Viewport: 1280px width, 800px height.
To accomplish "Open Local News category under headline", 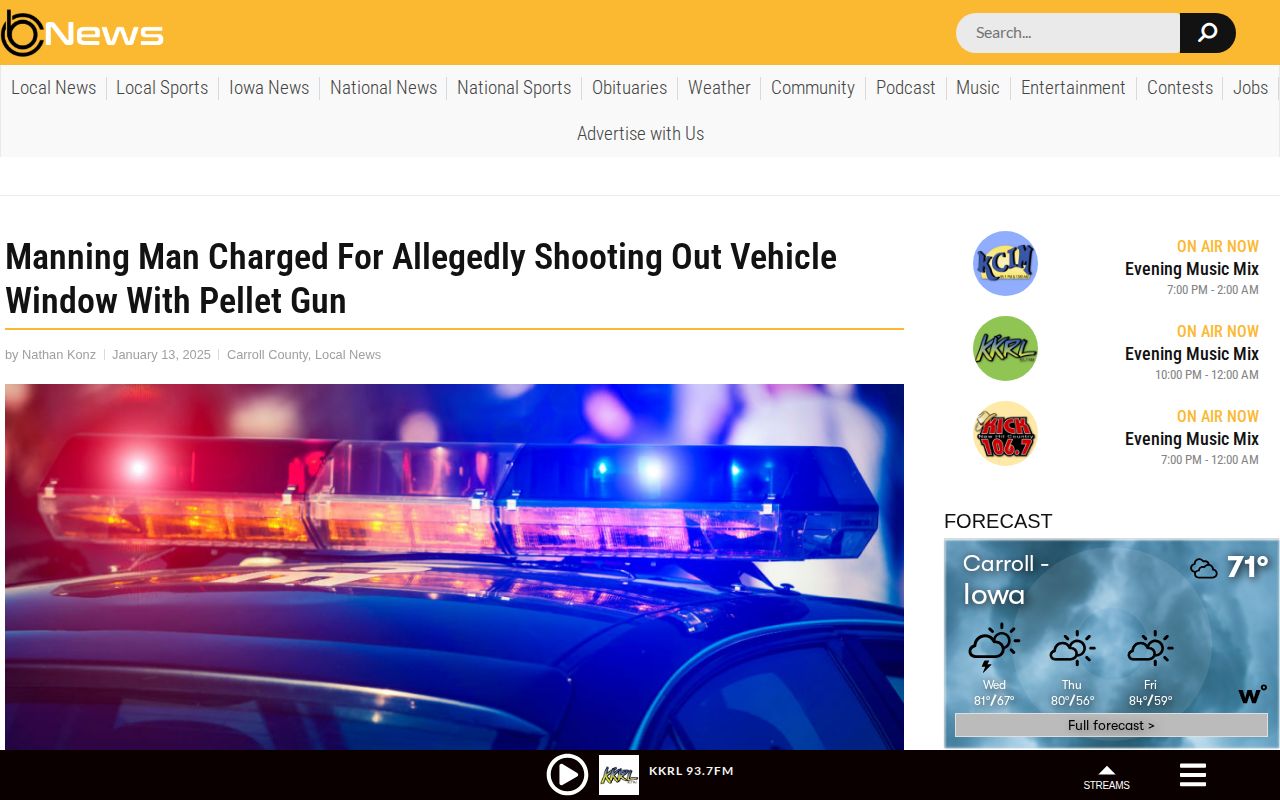I will pyautogui.click(x=348, y=355).
